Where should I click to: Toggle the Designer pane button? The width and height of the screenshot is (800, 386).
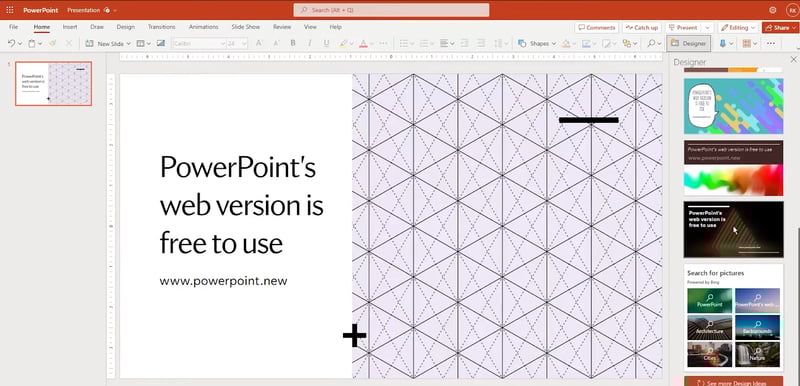click(688, 44)
